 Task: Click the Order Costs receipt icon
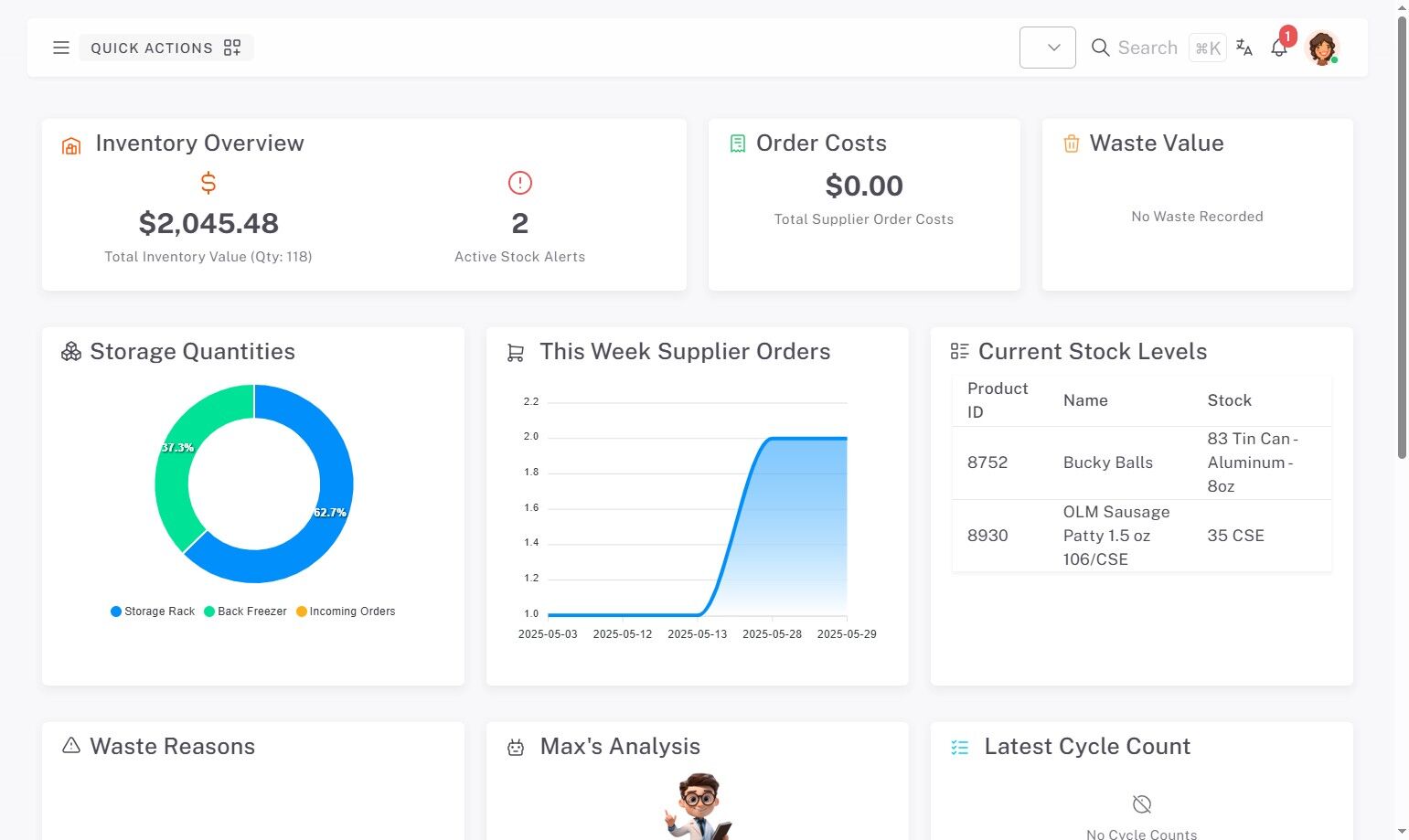point(738,144)
